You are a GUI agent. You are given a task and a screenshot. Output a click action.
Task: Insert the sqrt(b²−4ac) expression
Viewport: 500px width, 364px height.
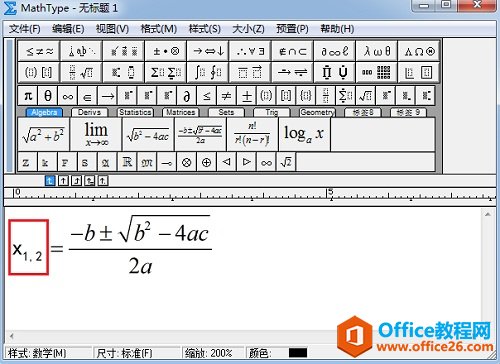(148, 135)
